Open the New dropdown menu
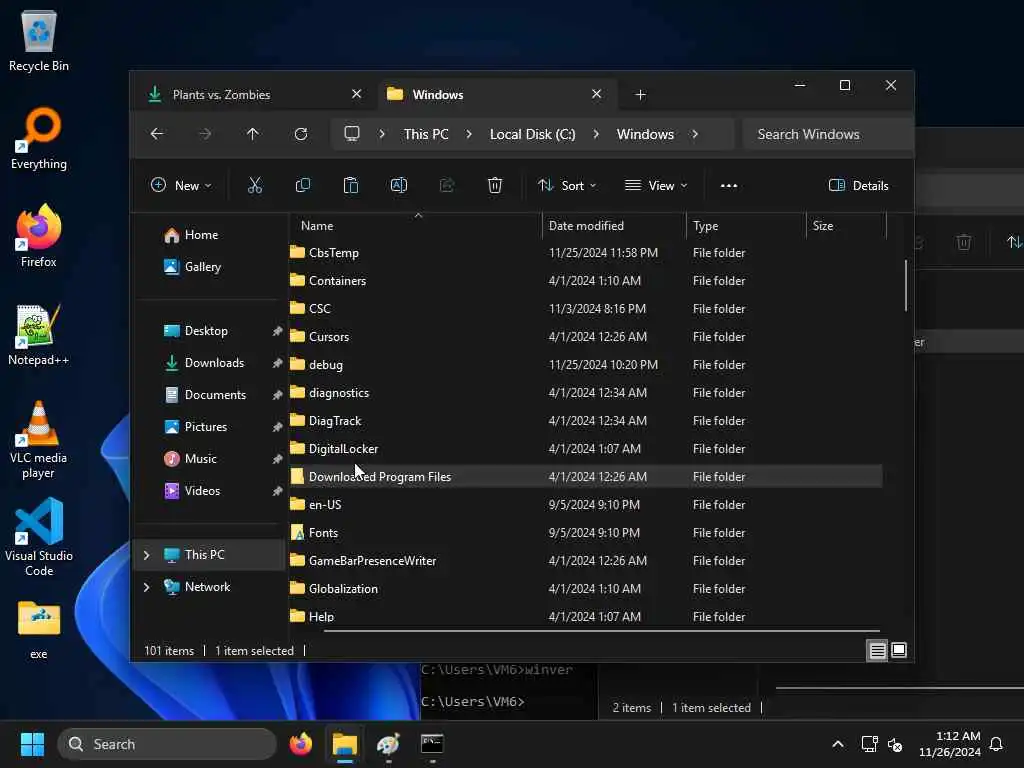The width and height of the screenshot is (1024, 768). 181,185
